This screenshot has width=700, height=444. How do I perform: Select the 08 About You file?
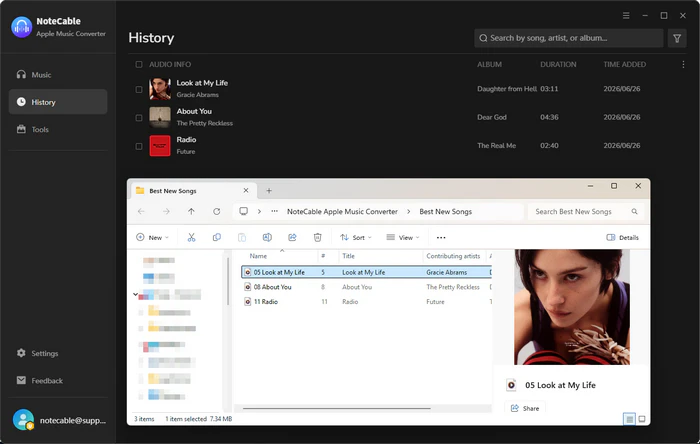click(272, 287)
